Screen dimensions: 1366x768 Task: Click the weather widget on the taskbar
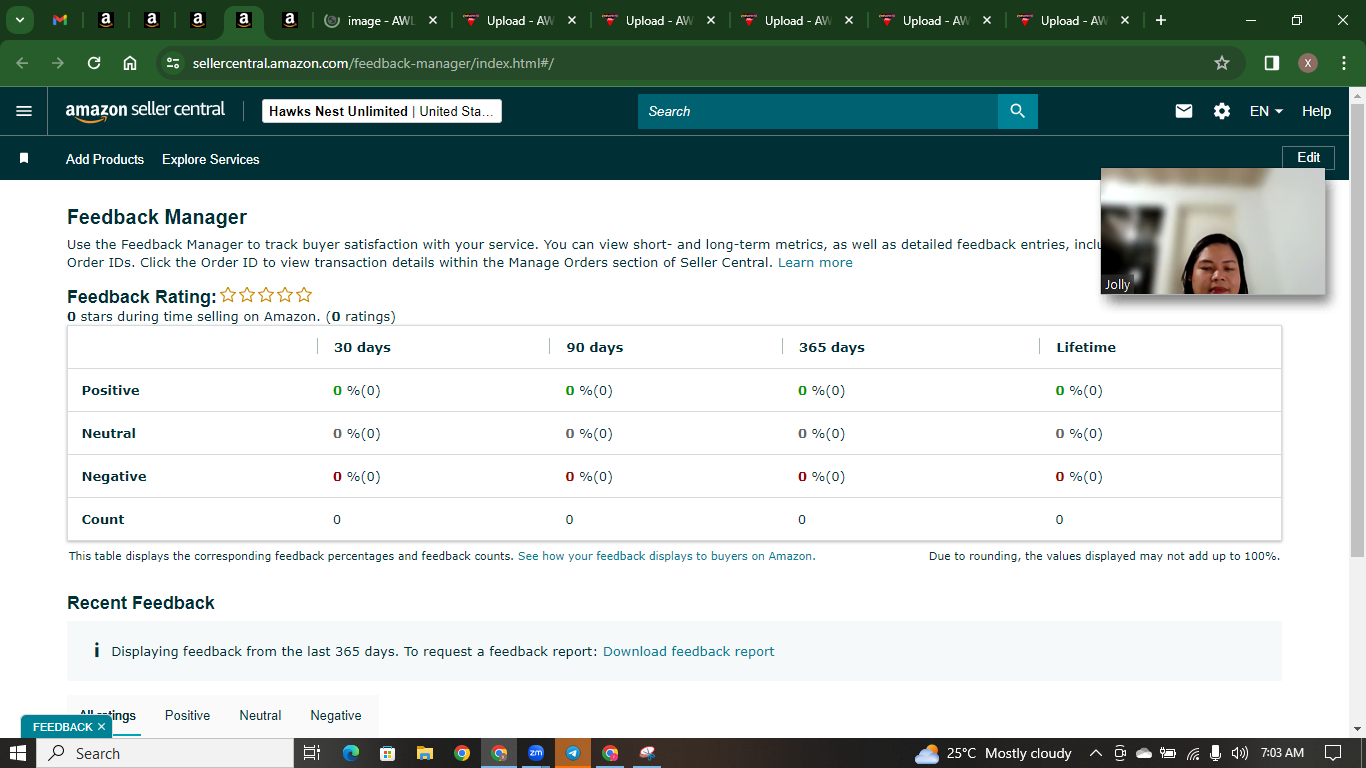[x=993, y=753]
